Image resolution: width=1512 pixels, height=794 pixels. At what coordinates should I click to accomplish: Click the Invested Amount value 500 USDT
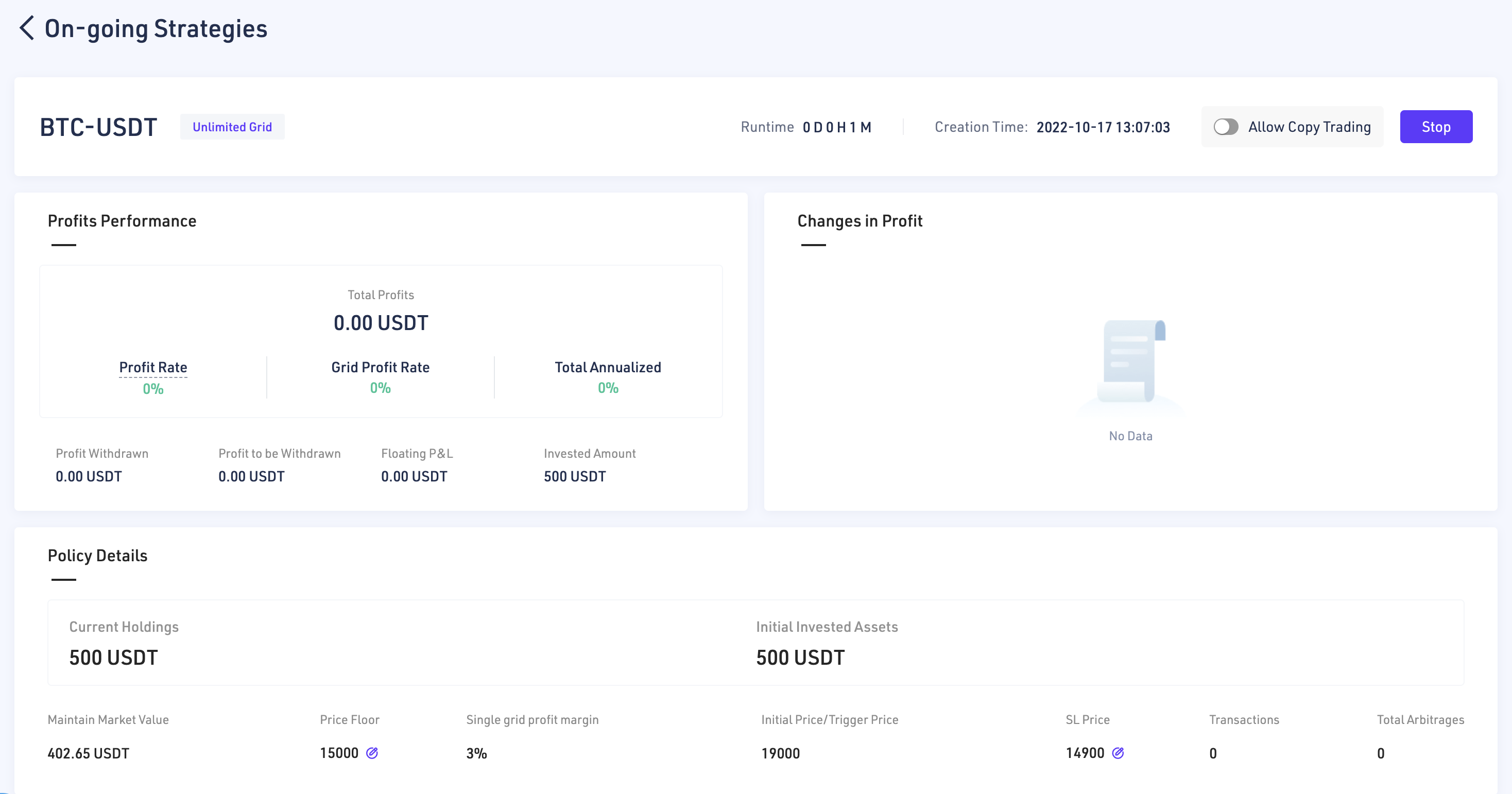coord(575,476)
